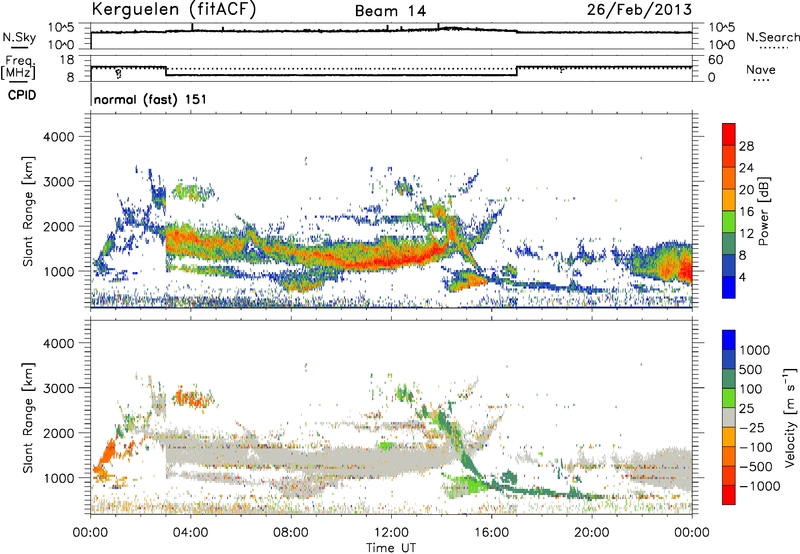This screenshot has width=800, height=554.
Task: Click the CPID label
Action: (22, 95)
